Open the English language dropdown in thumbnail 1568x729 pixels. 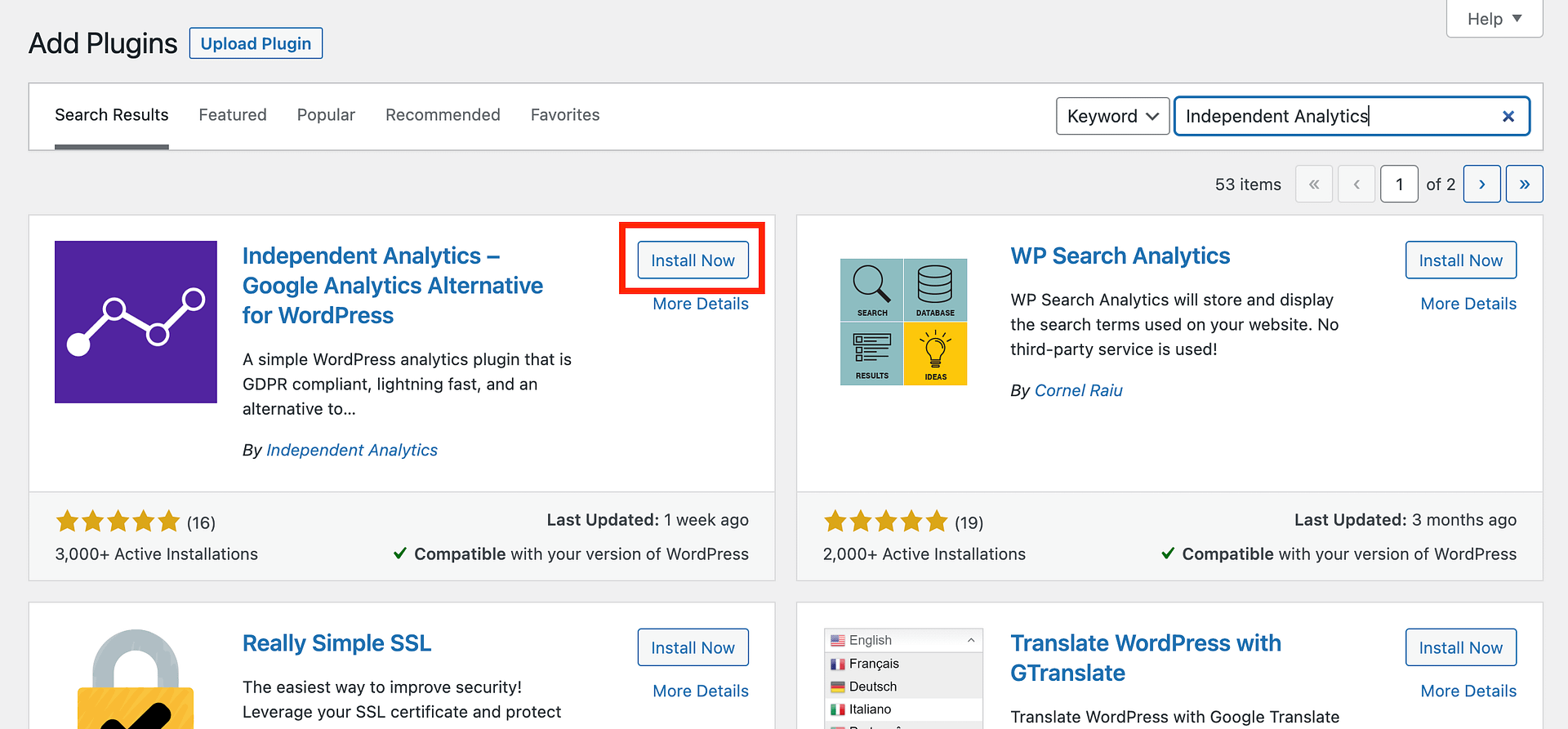click(903, 640)
